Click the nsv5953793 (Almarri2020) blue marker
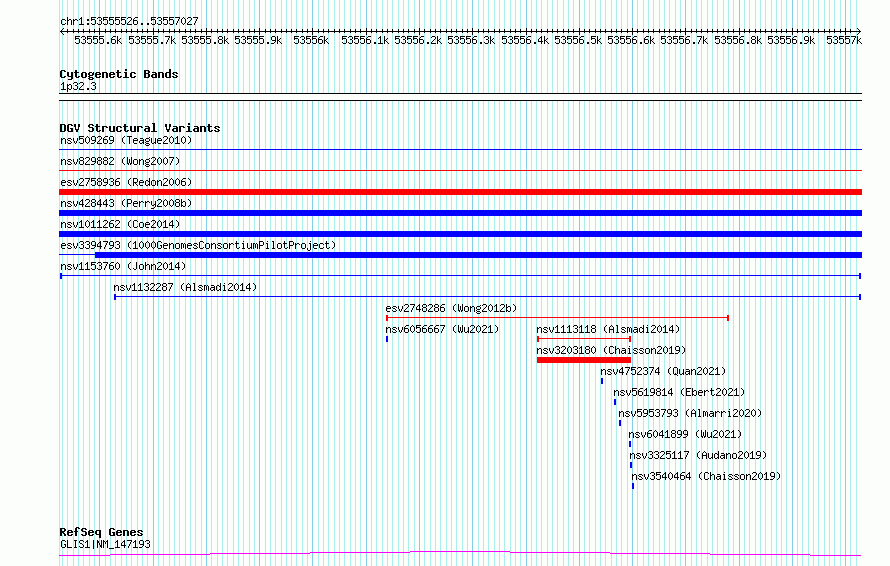The height and width of the screenshot is (566, 890). click(620, 423)
